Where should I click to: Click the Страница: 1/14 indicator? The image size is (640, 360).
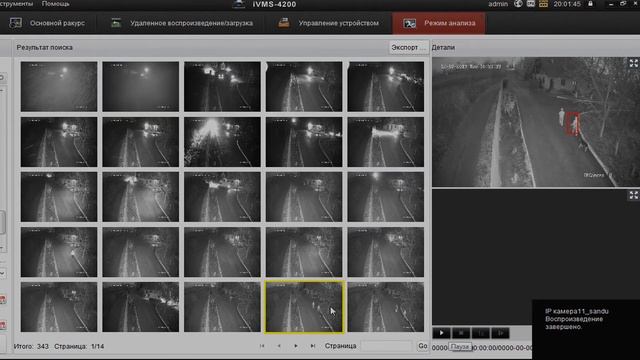[x=79, y=346]
